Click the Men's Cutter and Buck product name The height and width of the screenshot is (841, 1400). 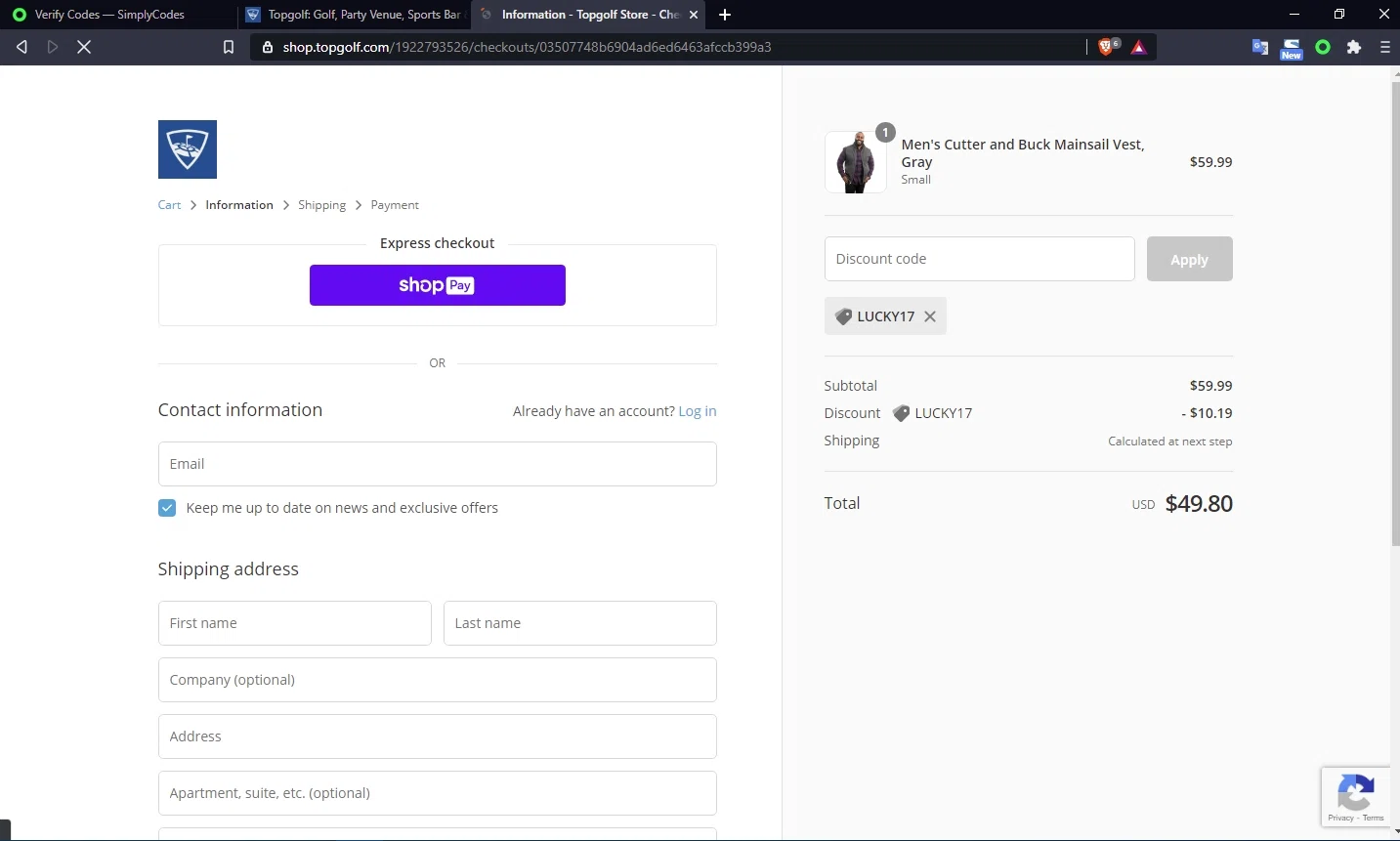tap(1023, 153)
